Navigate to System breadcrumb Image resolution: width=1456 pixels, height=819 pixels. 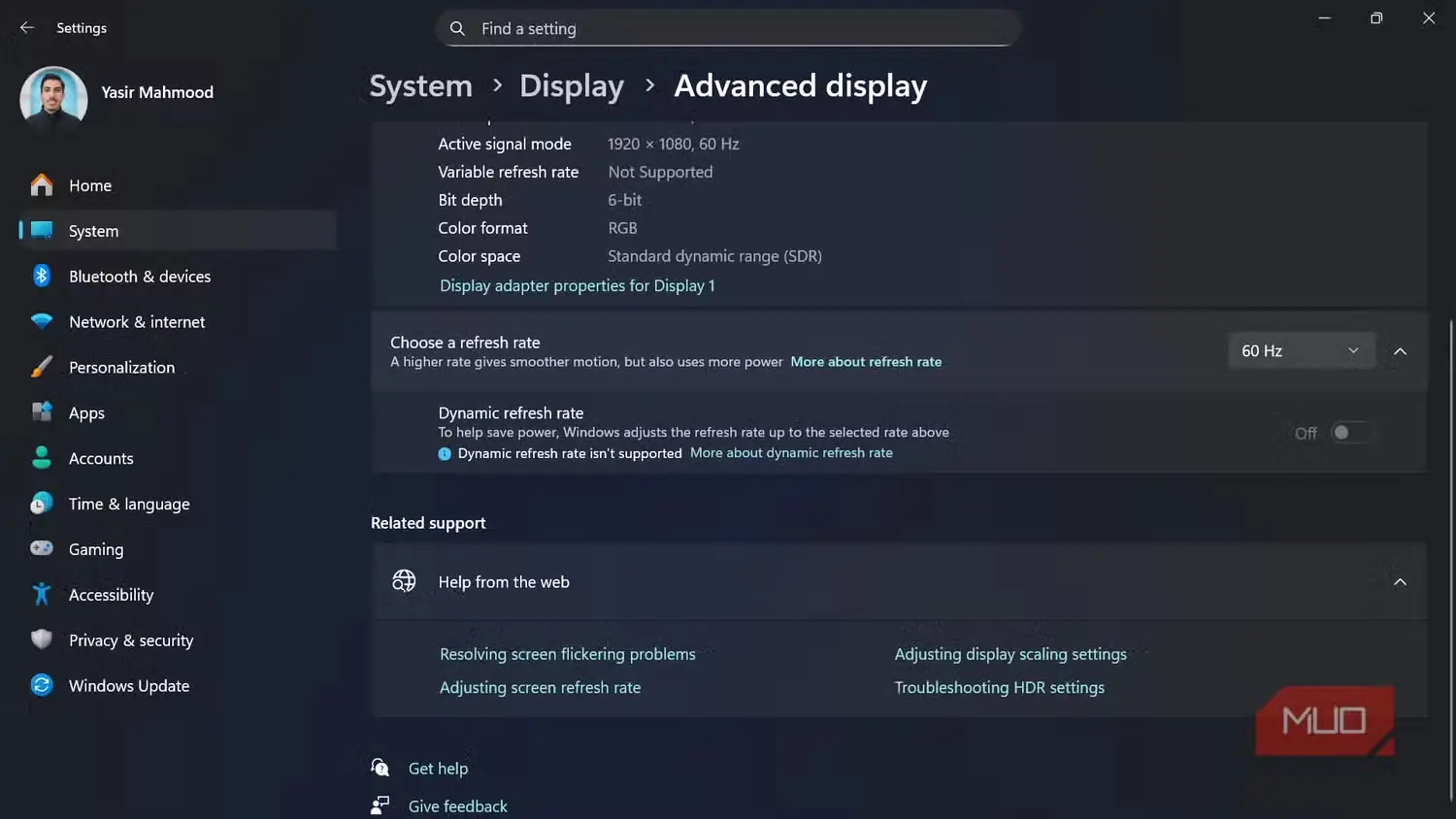point(420,86)
